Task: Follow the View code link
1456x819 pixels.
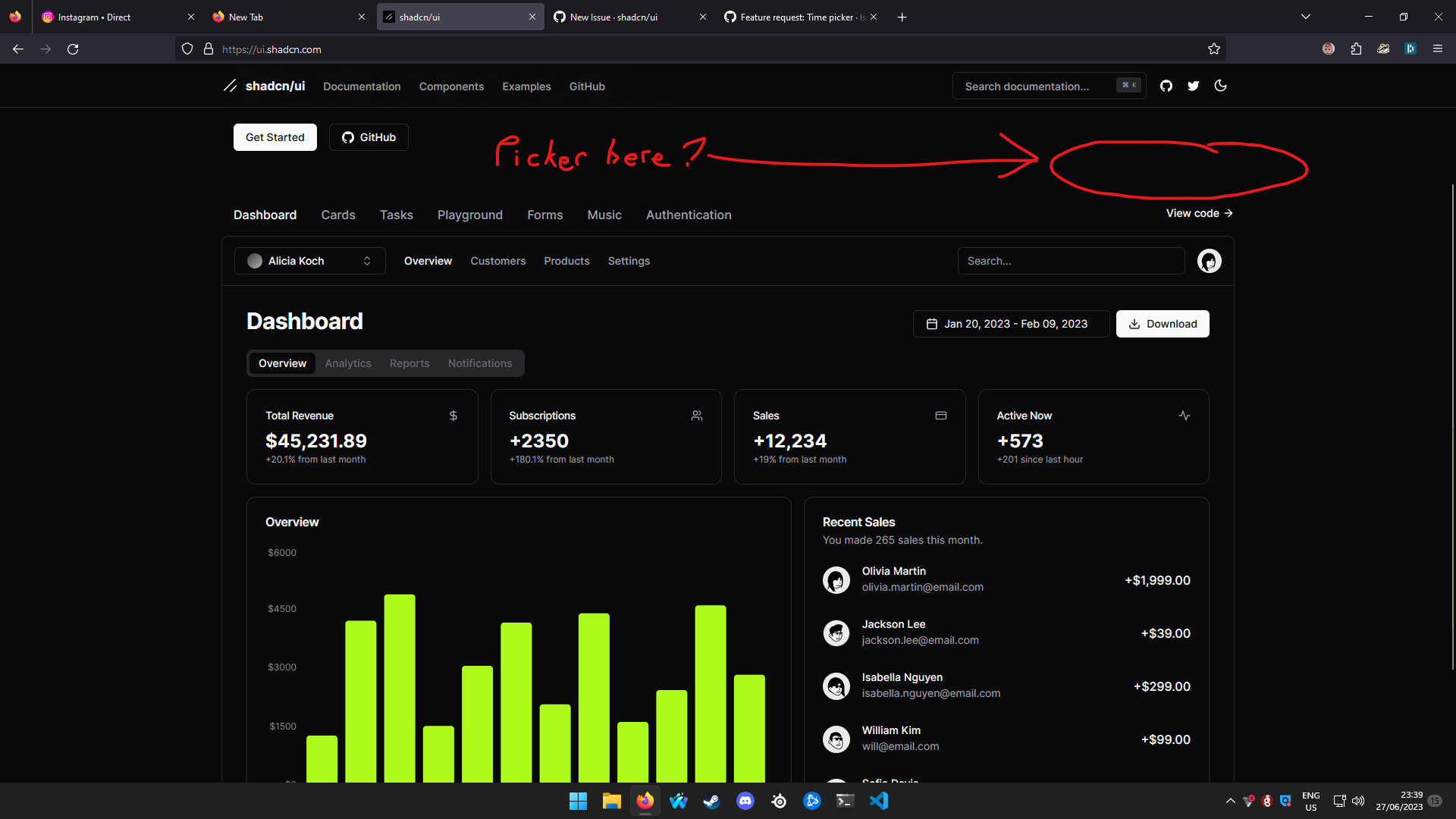Action: point(1199,214)
